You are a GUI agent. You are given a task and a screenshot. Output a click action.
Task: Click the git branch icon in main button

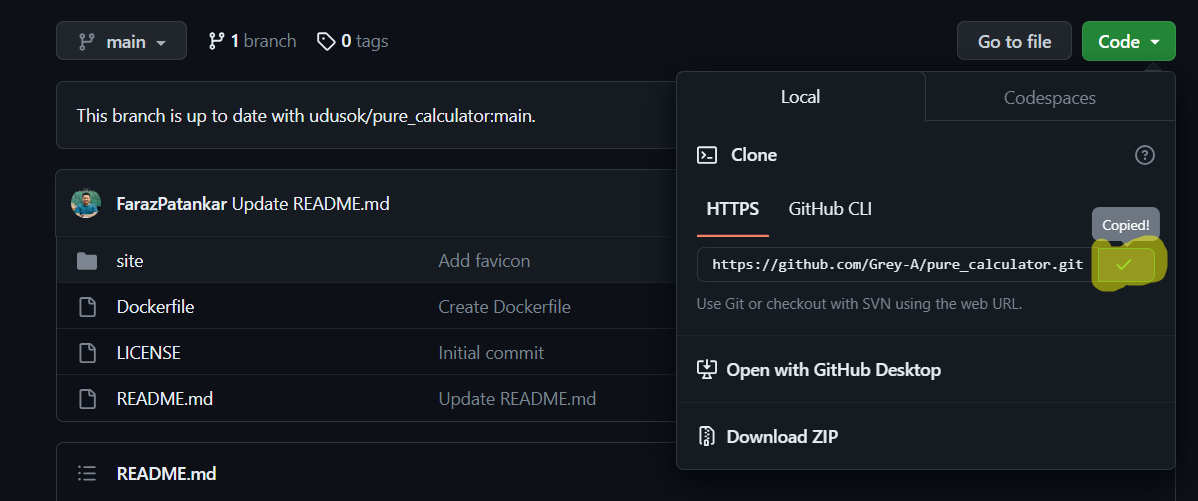point(86,41)
